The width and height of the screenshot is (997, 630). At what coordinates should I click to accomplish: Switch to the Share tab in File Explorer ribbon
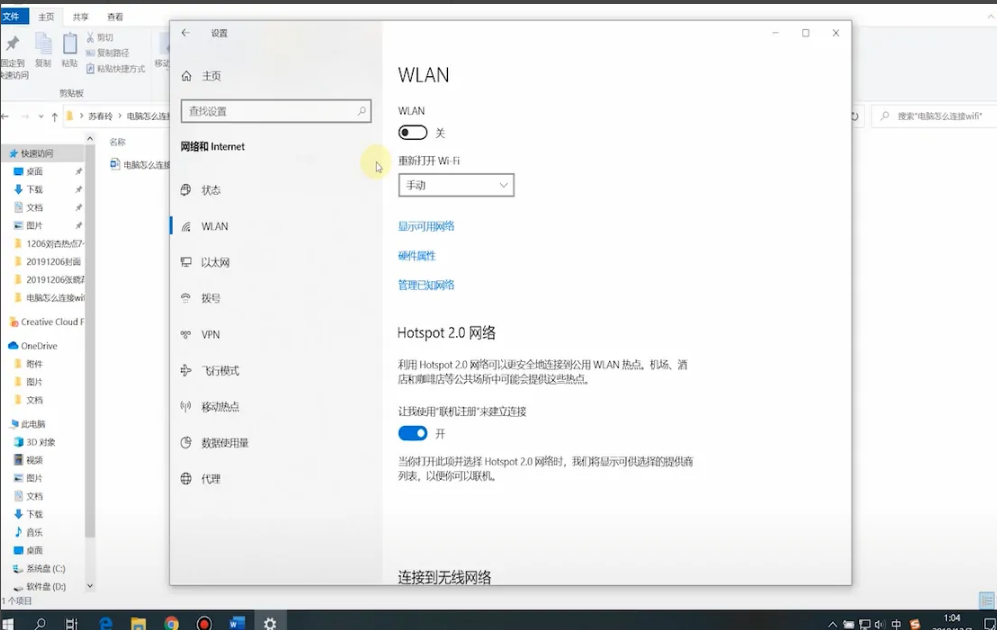point(81,17)
